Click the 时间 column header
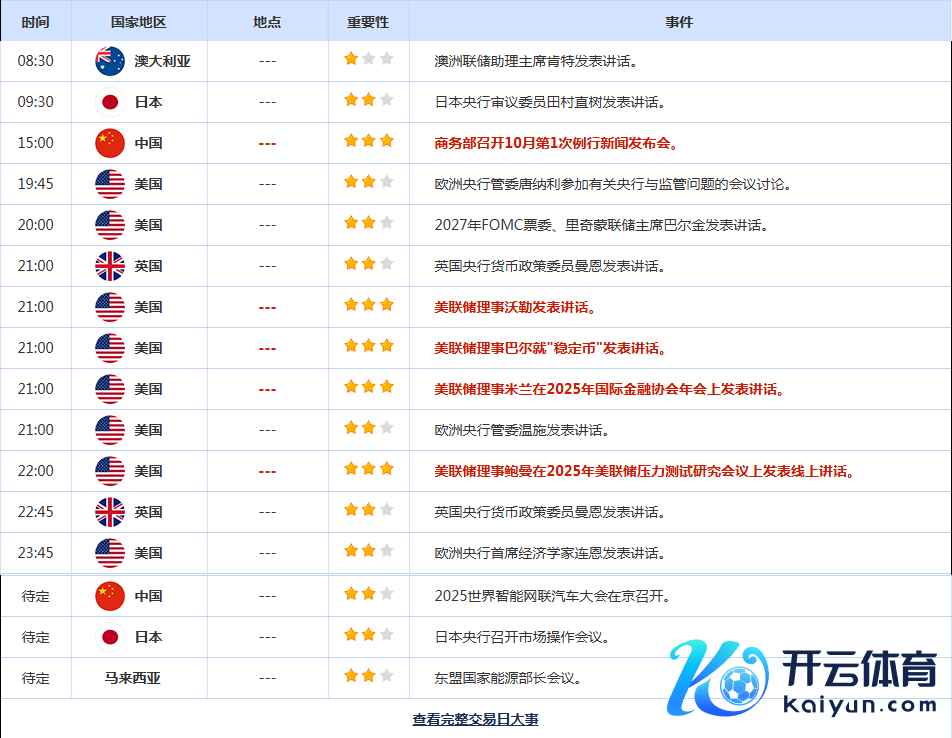Image resolution: width=952 pixels, height=738 pixels. (x=35, y=21)
